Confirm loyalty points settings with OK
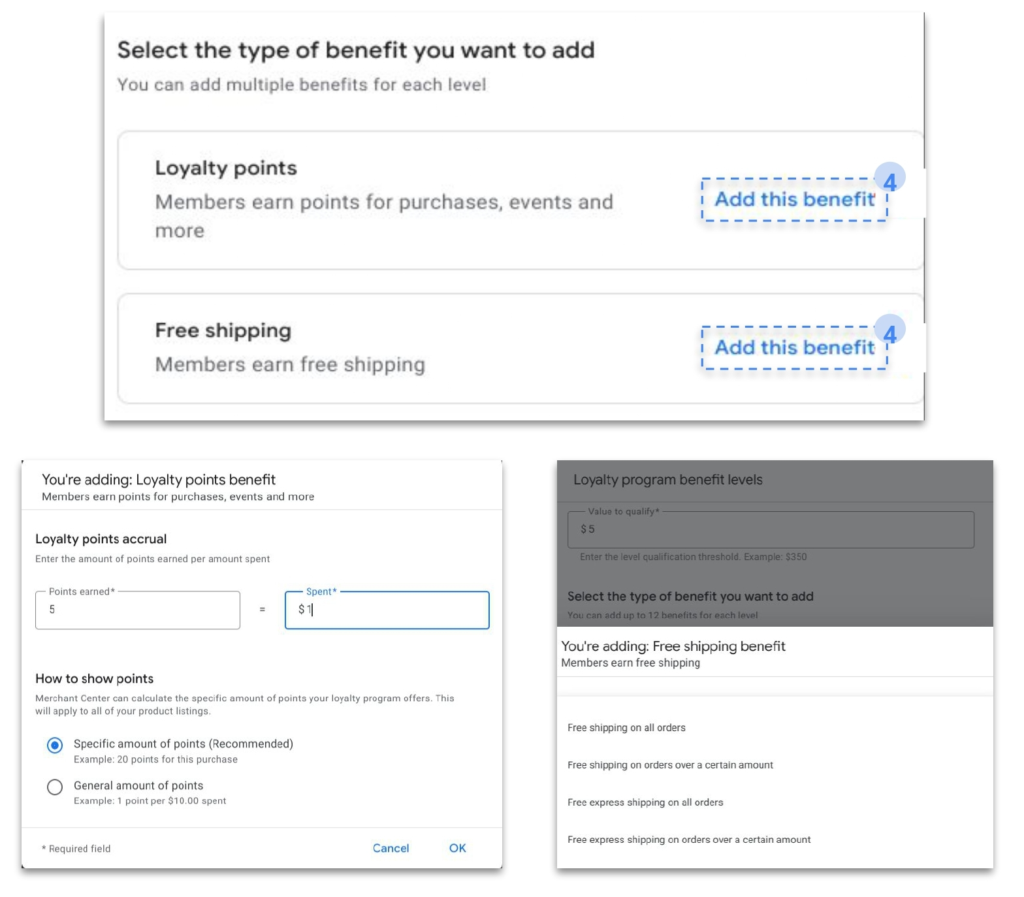 click(457, 847)
